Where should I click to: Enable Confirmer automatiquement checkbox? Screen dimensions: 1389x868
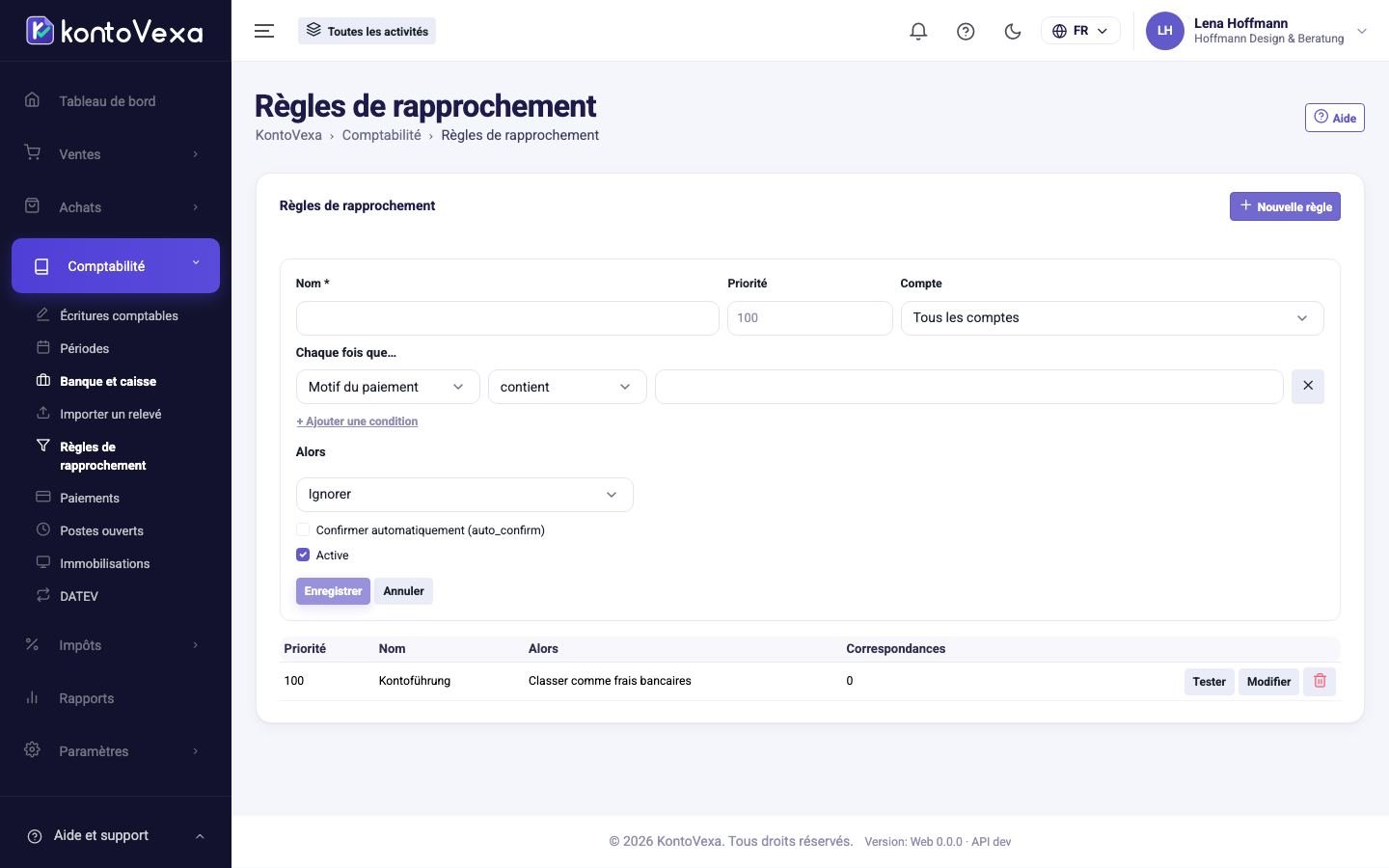(303, 529)
